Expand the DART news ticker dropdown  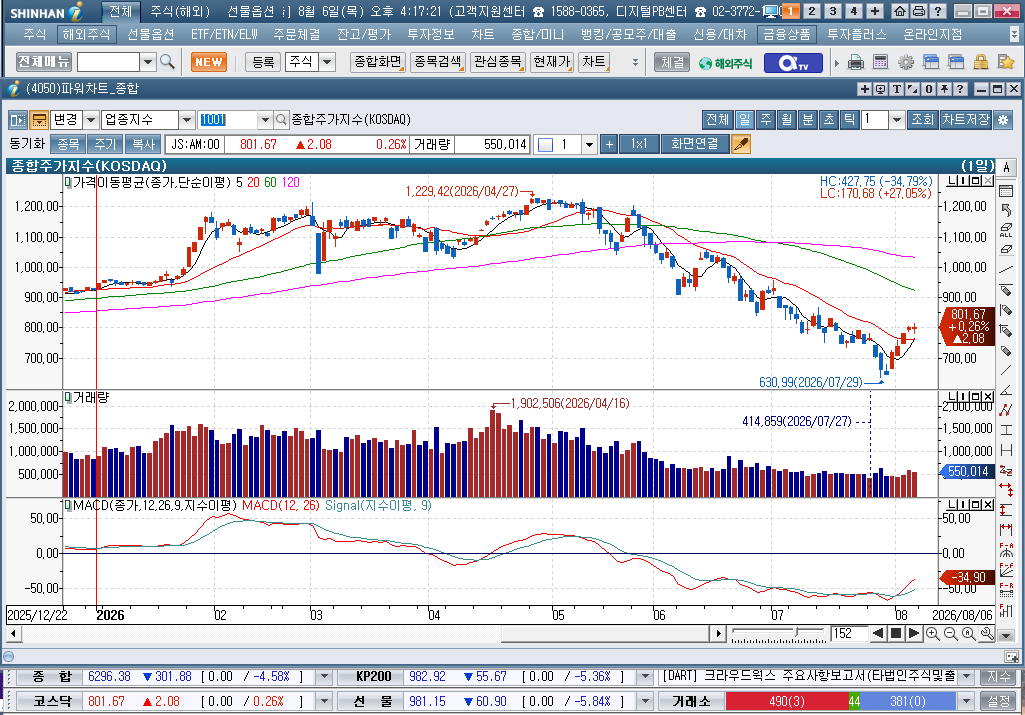(966, 676)
